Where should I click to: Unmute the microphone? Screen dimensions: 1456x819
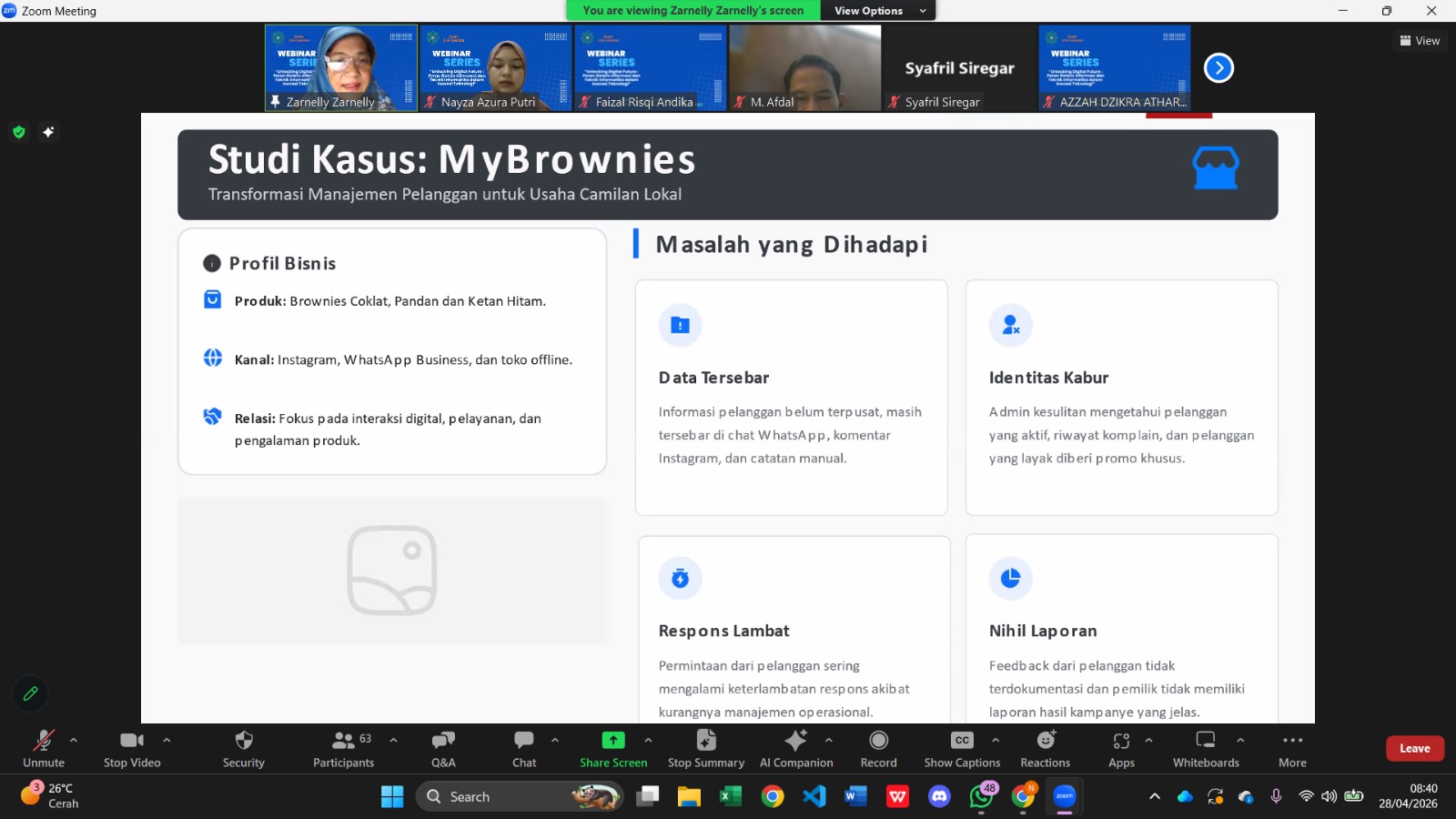point(44,748)
